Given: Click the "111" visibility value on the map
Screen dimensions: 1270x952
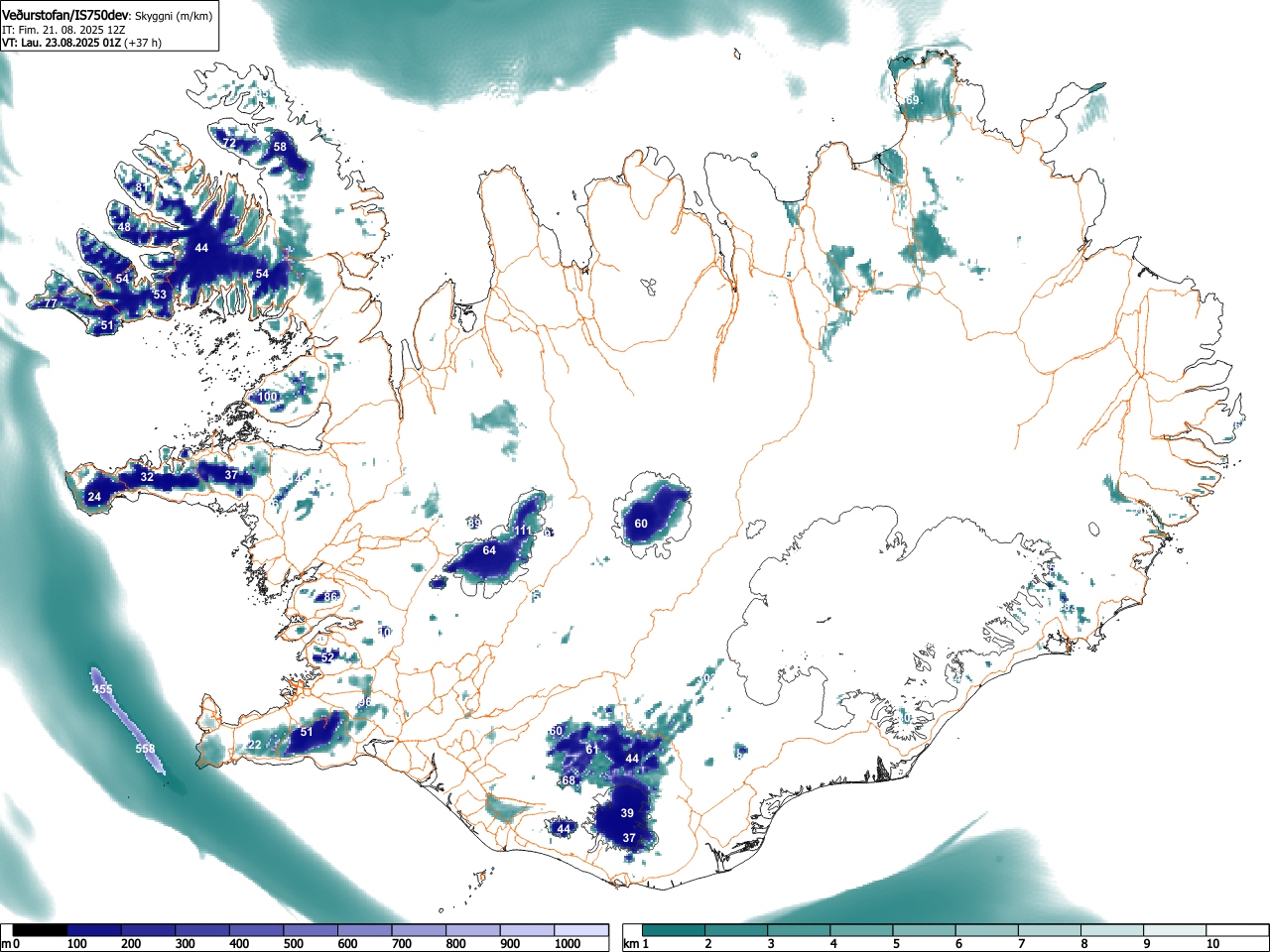Looking at the screenshot, I should pyautogui.click(x=523, y=531).
